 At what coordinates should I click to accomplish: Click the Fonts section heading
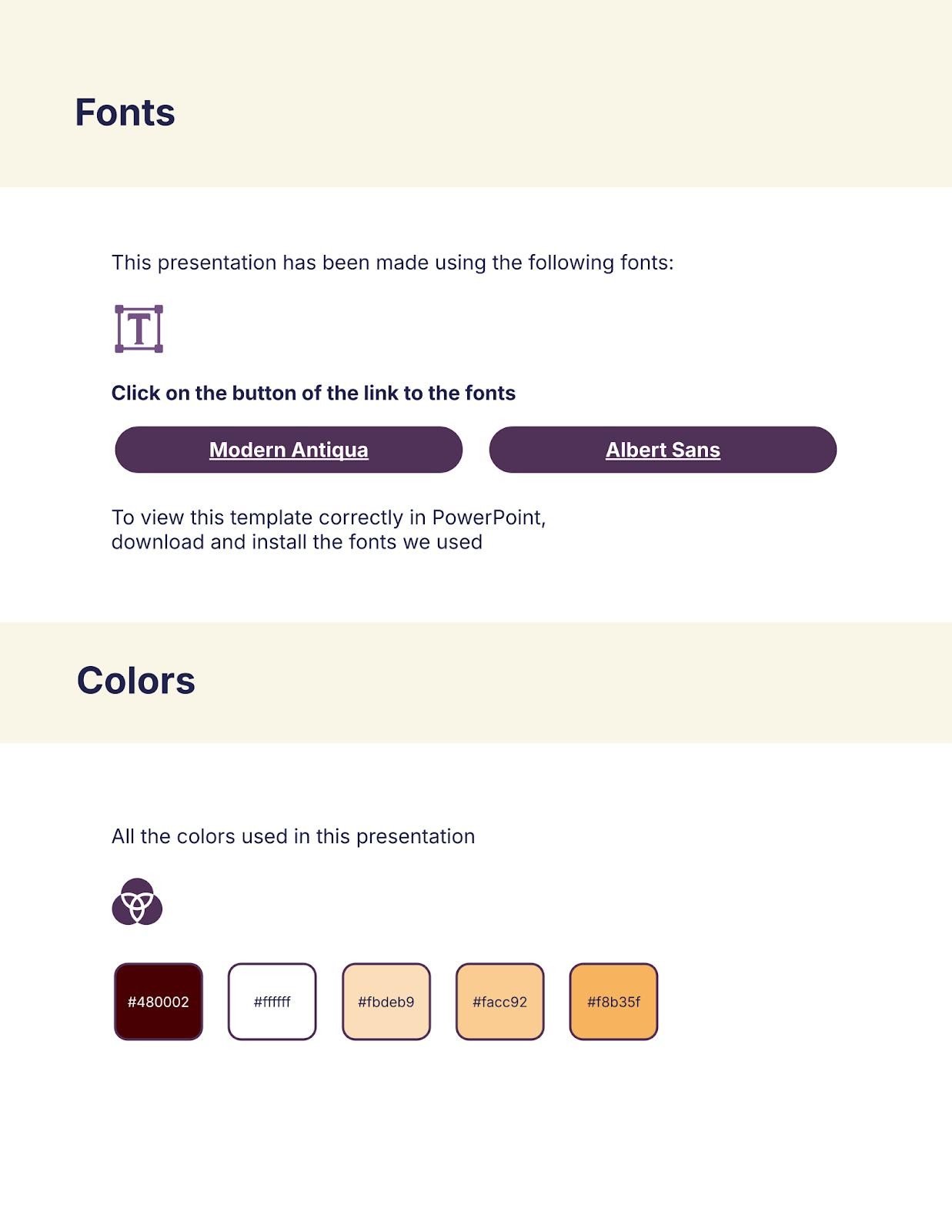(125, 112)
